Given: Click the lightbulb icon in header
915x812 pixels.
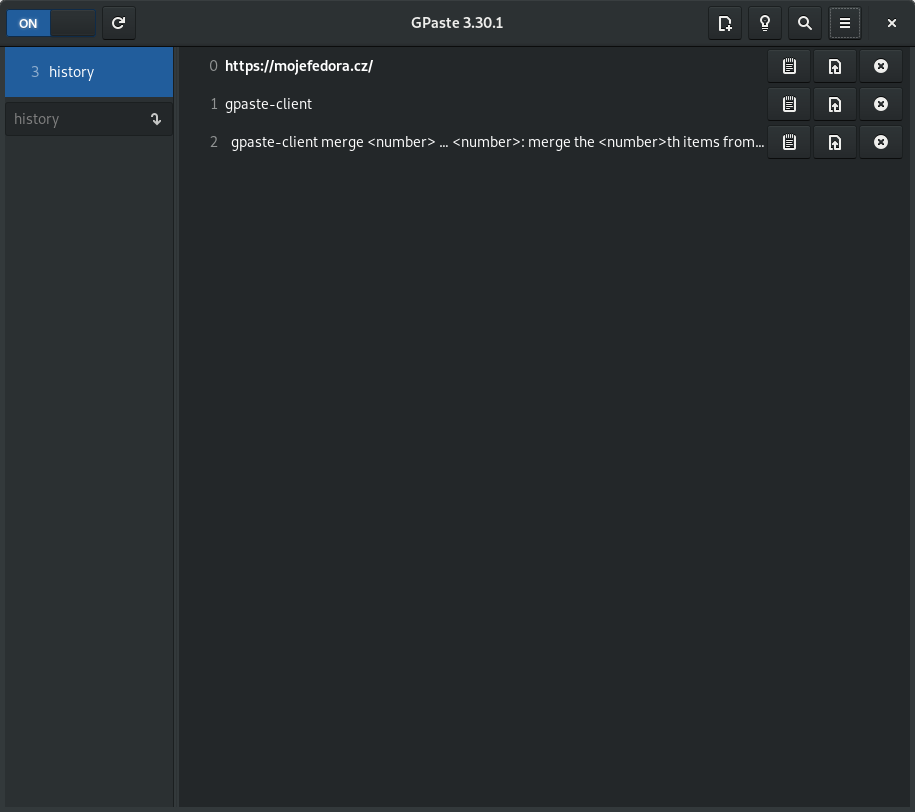Looking at the screenshot, I should pyautogui.click(x=765, y=23).
